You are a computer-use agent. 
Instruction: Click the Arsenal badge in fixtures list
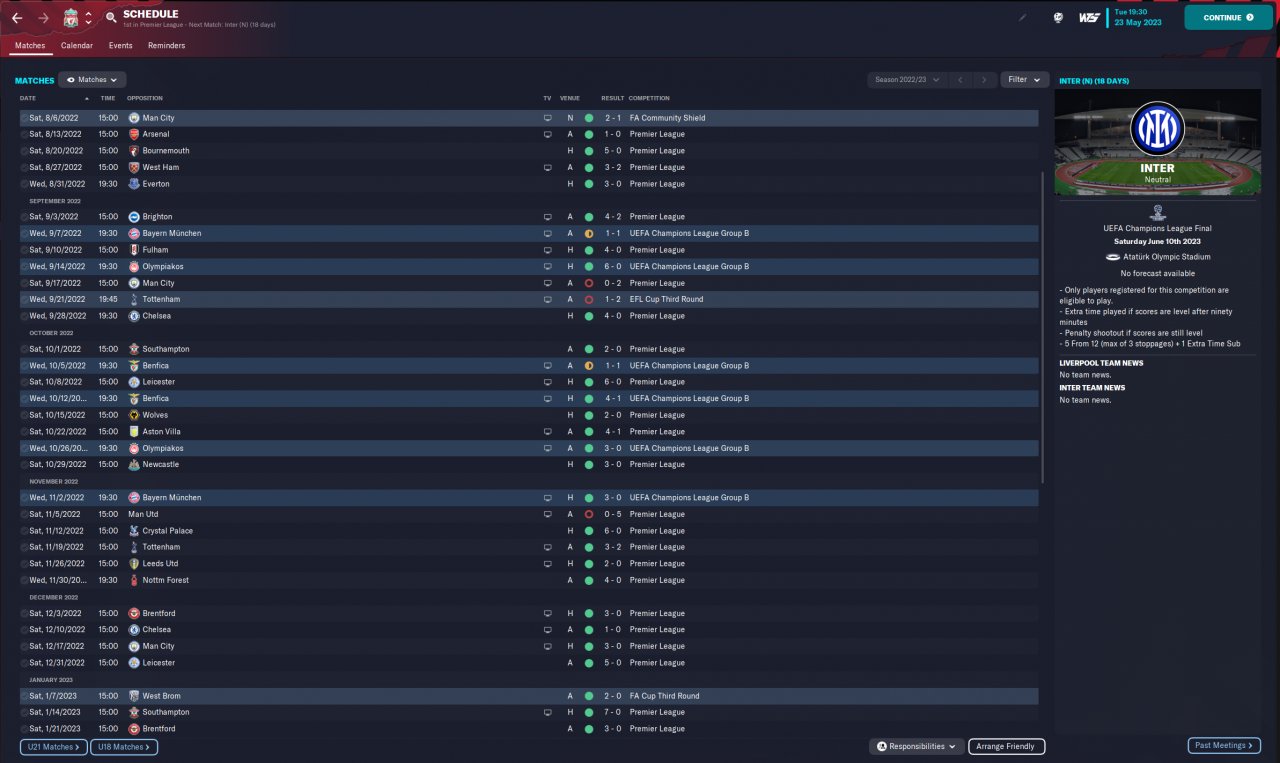pyautogui.click(x=134, y=134)
